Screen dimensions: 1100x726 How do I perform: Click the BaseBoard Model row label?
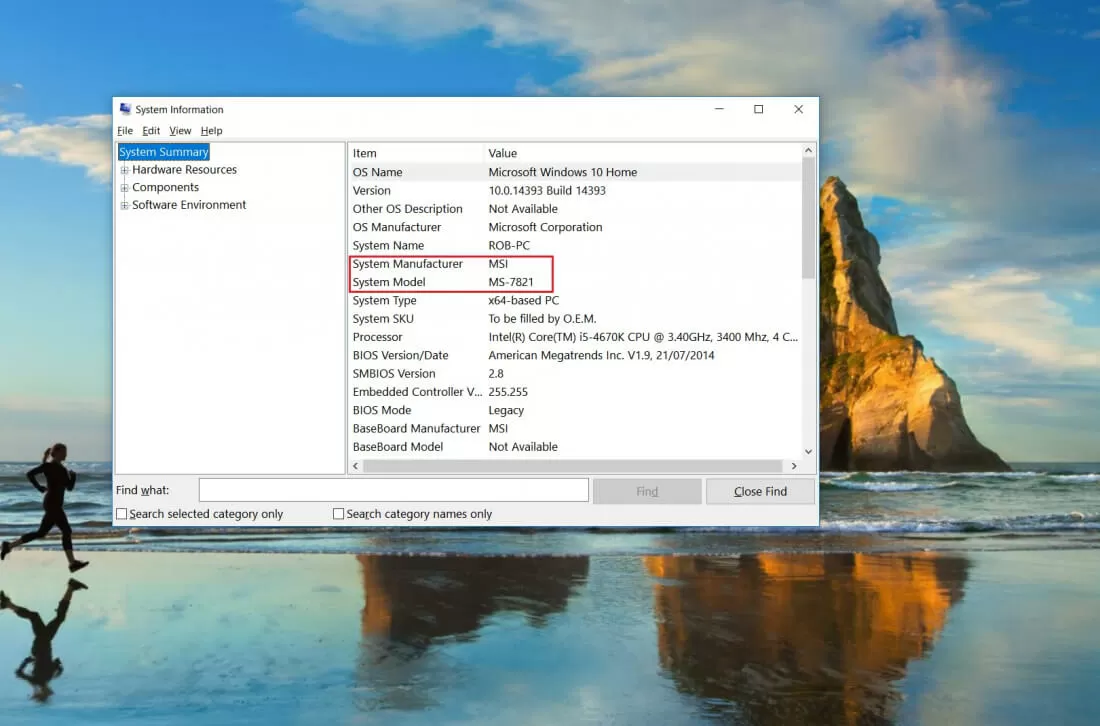[x=398, y=446]
